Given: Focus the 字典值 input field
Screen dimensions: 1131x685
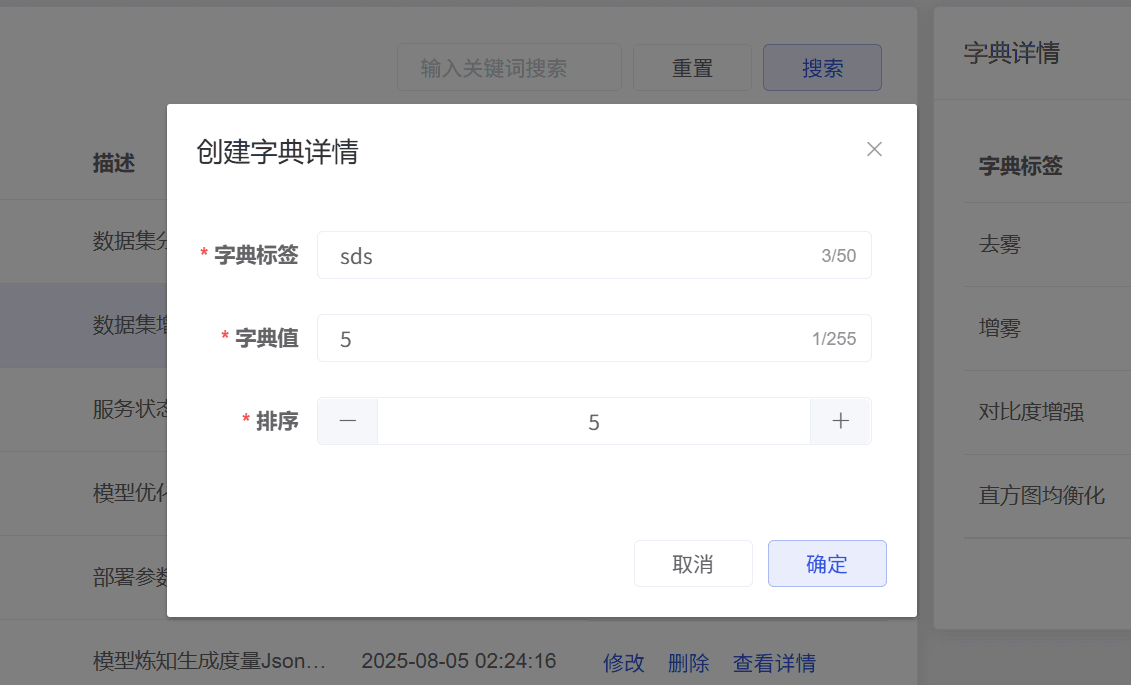Looking at the screenshot, I should pyautogui.click(x=570, y=339).
